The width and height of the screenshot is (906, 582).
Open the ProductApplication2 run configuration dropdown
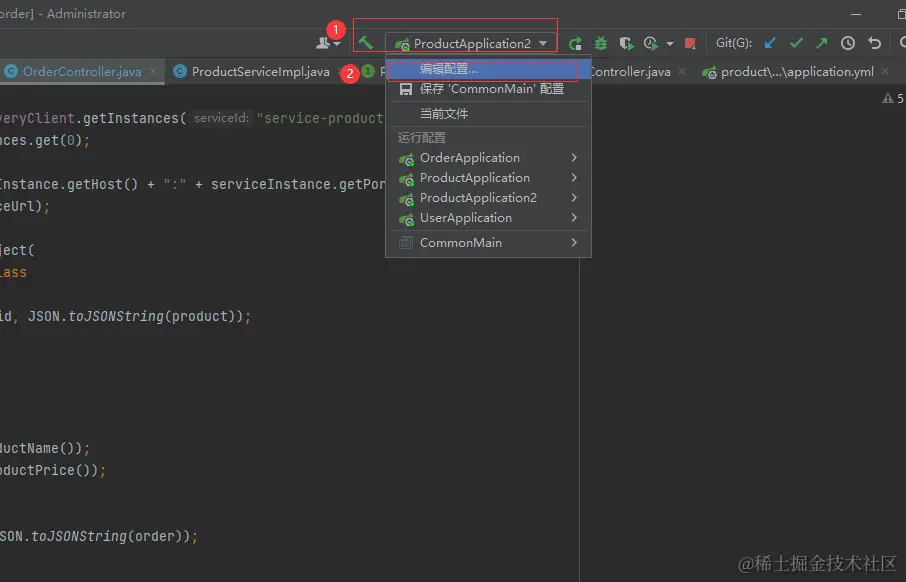471,43
